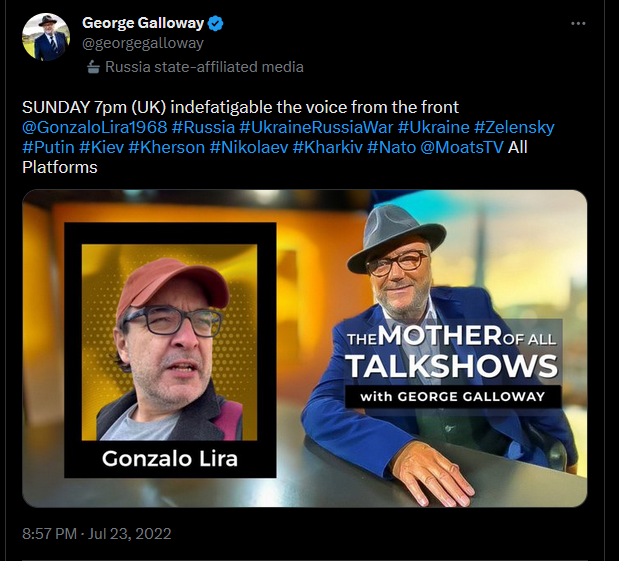Screen dimensions: 619x561
Task: Open the @MoatsTV mention
Action: (x=462, y=148)
